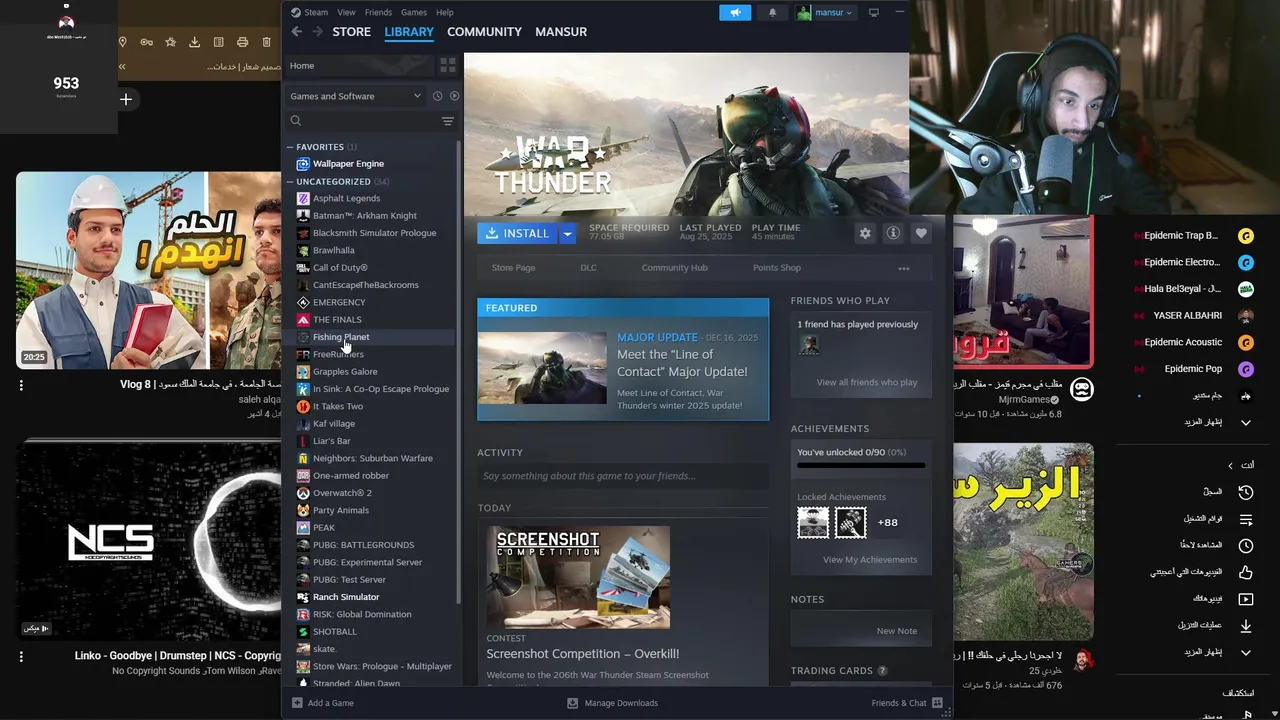The width and height of the screenshot is (1280, 720).
Task: Click the library search field
Action: (362, 121)
